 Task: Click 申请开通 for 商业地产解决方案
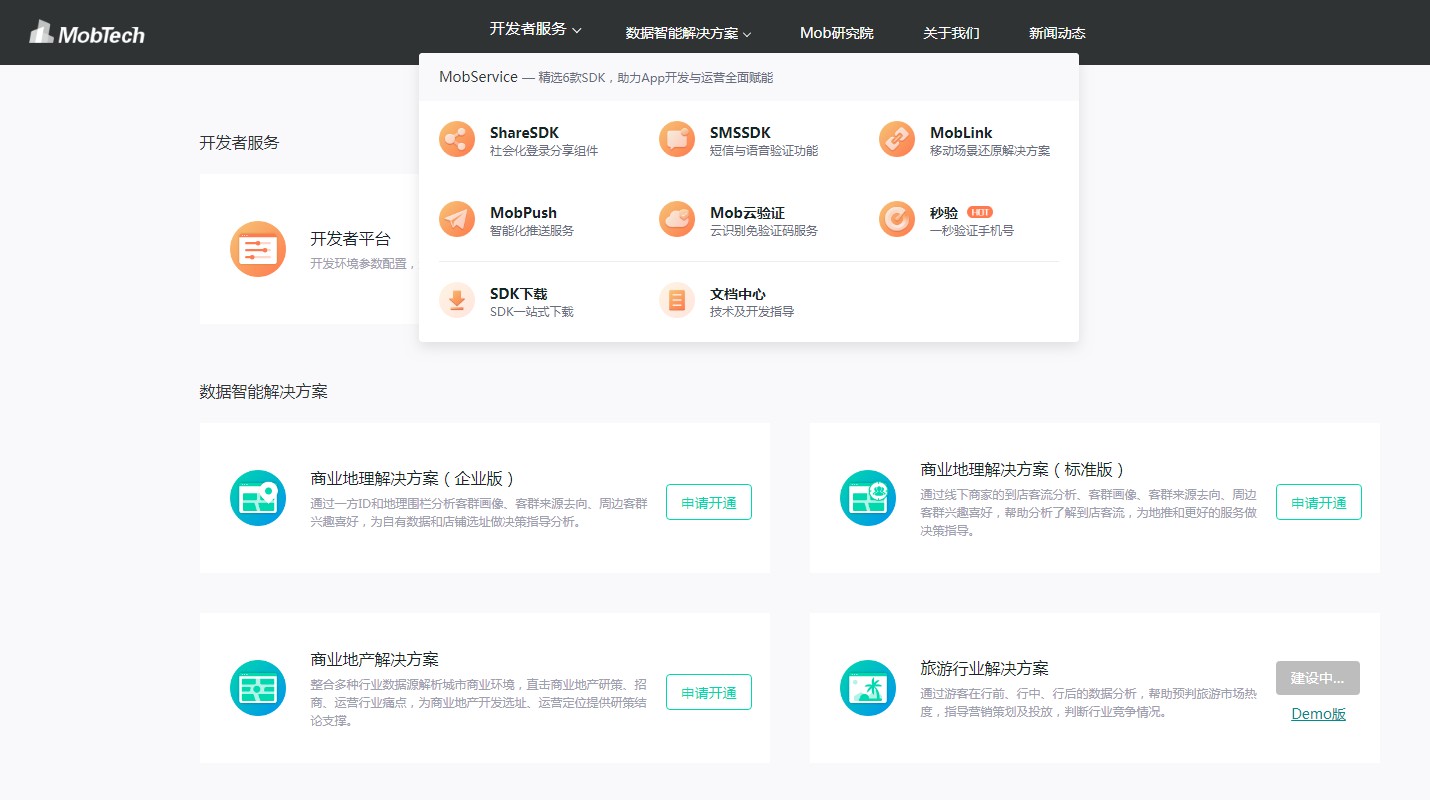click(709, 692)
